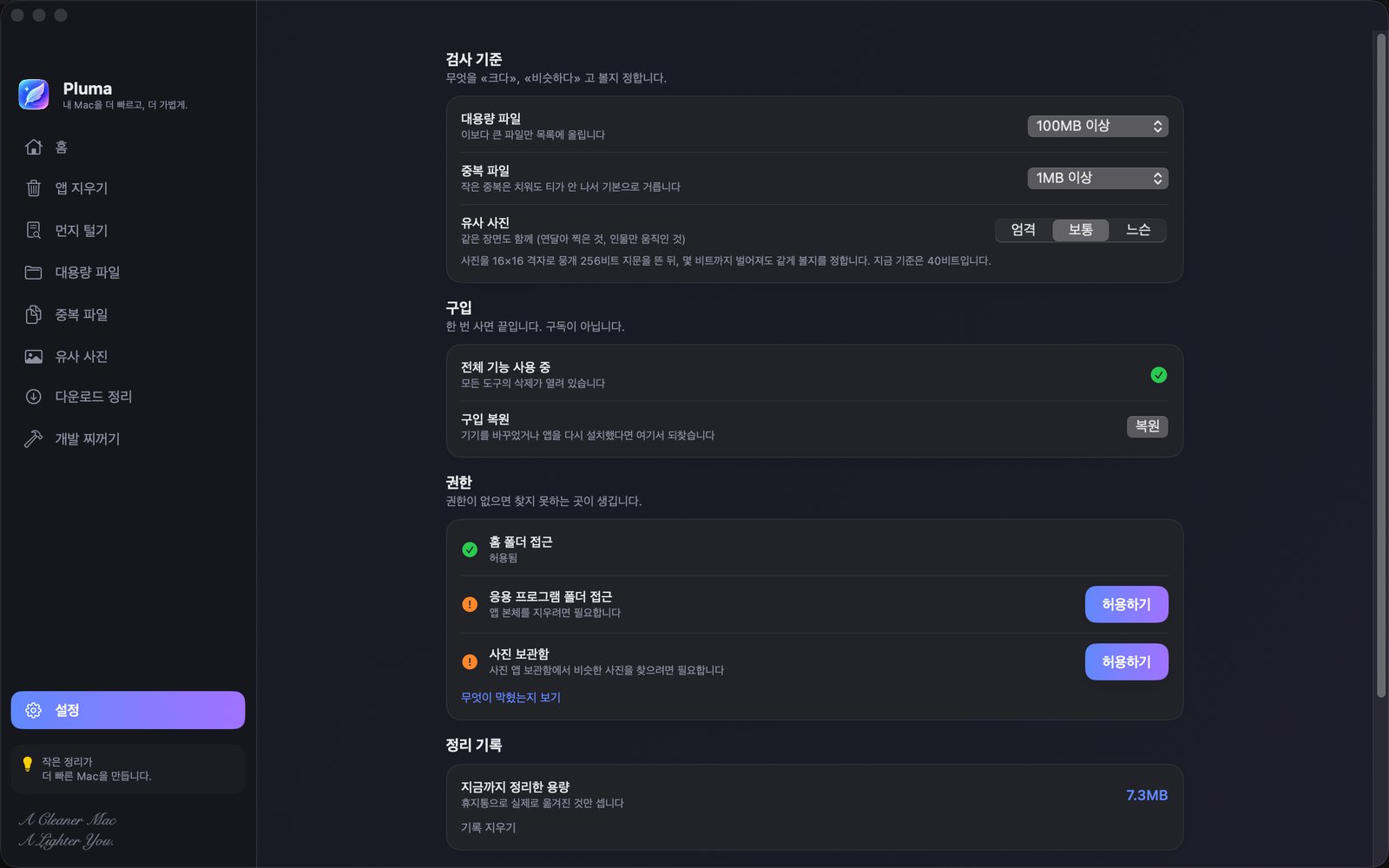1389x868 pixels.
Task: Select the 먼지 털기 sidebar icon
Action: click(x=33, y=230)
